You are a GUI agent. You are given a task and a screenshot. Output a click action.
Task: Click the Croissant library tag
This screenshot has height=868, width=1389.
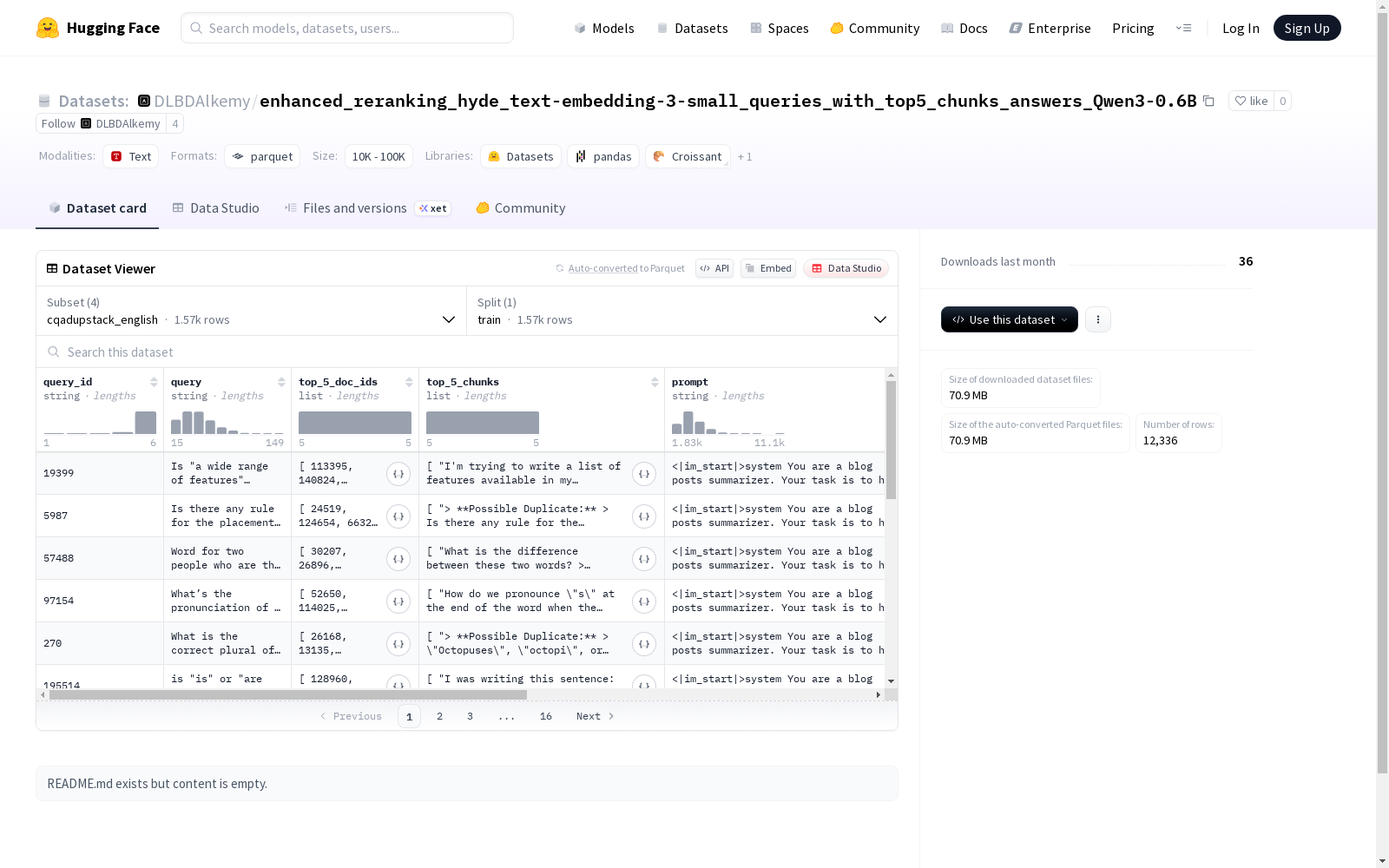pyautogui.click(x=688, y=156)
